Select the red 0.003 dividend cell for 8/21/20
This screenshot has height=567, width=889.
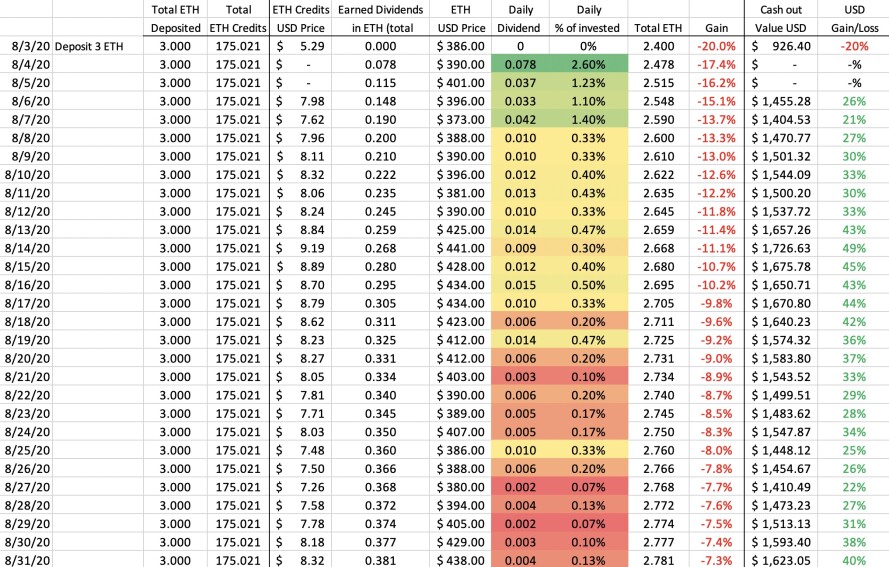pos(520,377)
